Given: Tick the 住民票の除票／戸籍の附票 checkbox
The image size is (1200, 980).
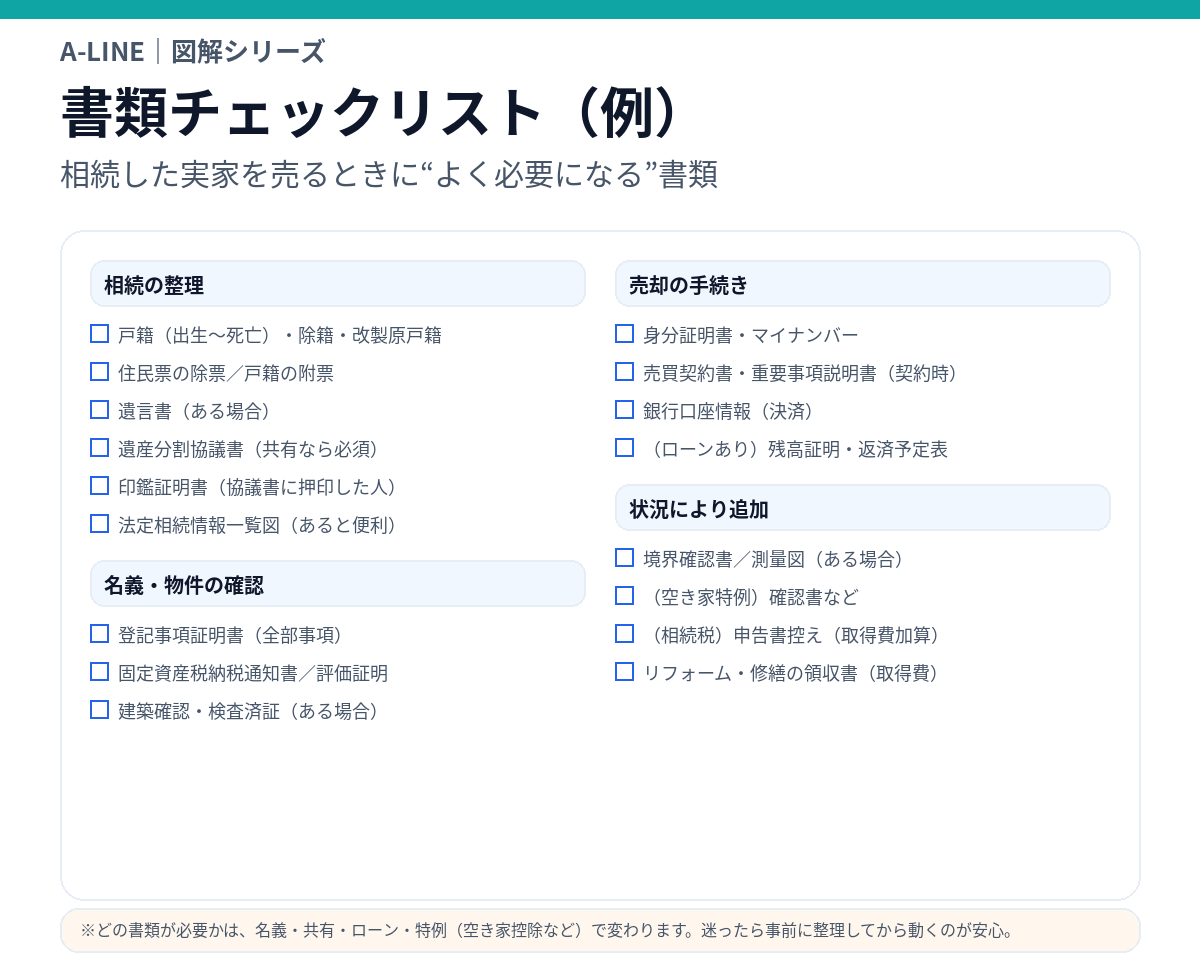Looking at the screenshot, I should (100, 372).
